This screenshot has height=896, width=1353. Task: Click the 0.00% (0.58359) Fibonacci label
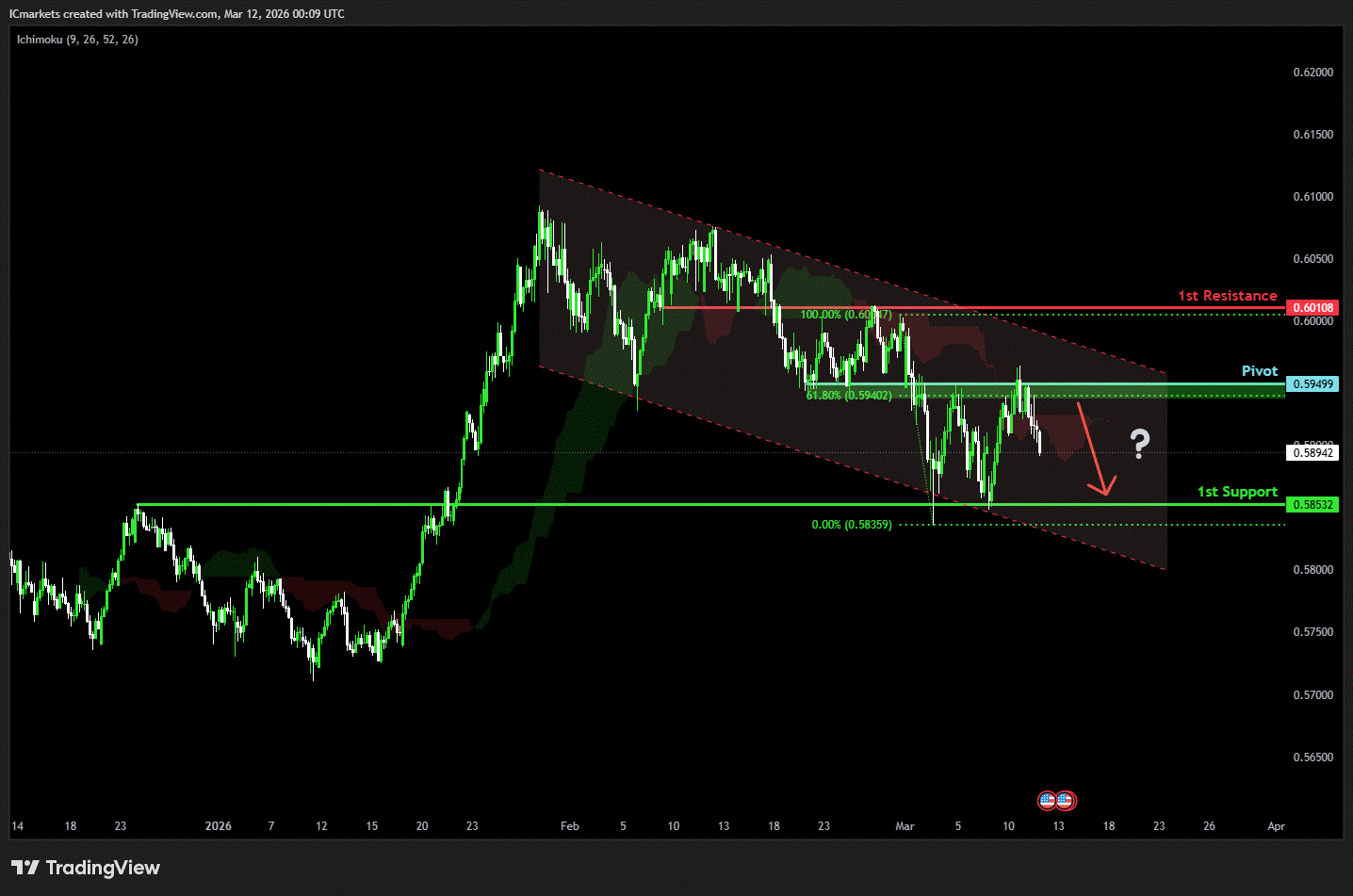click(x=851, y=525)
